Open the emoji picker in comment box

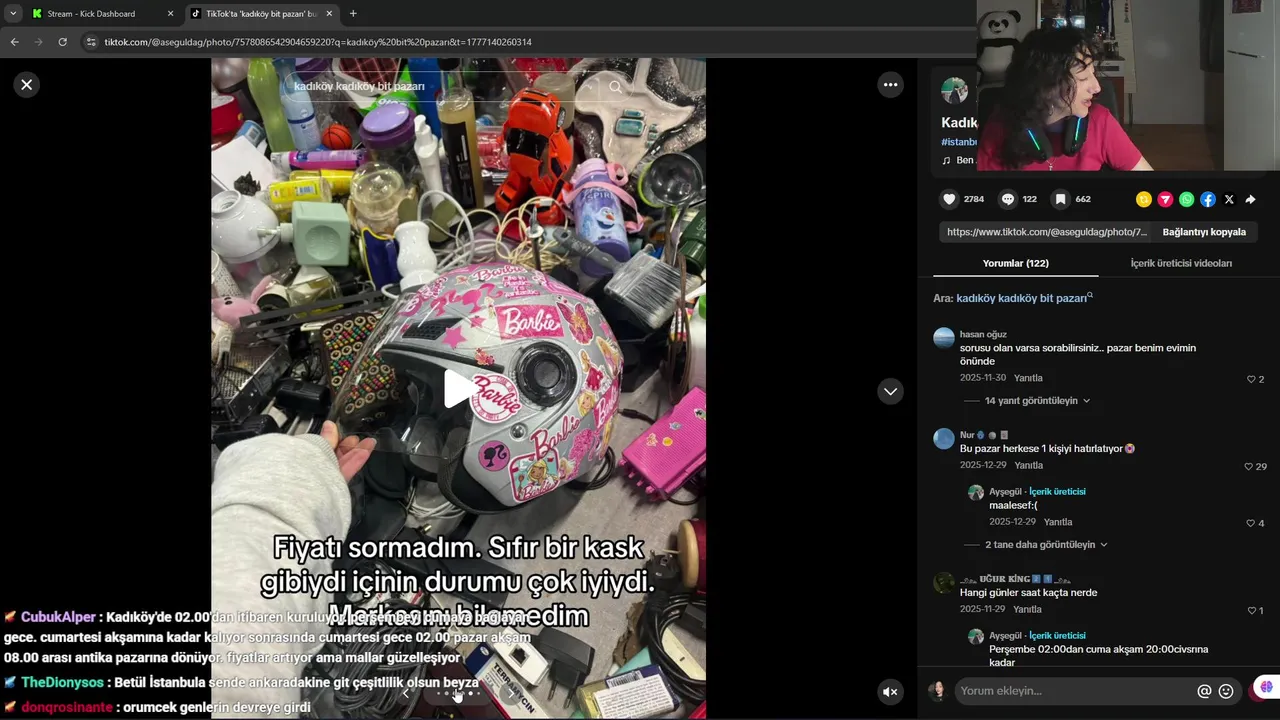click(x=1226, y=691)
